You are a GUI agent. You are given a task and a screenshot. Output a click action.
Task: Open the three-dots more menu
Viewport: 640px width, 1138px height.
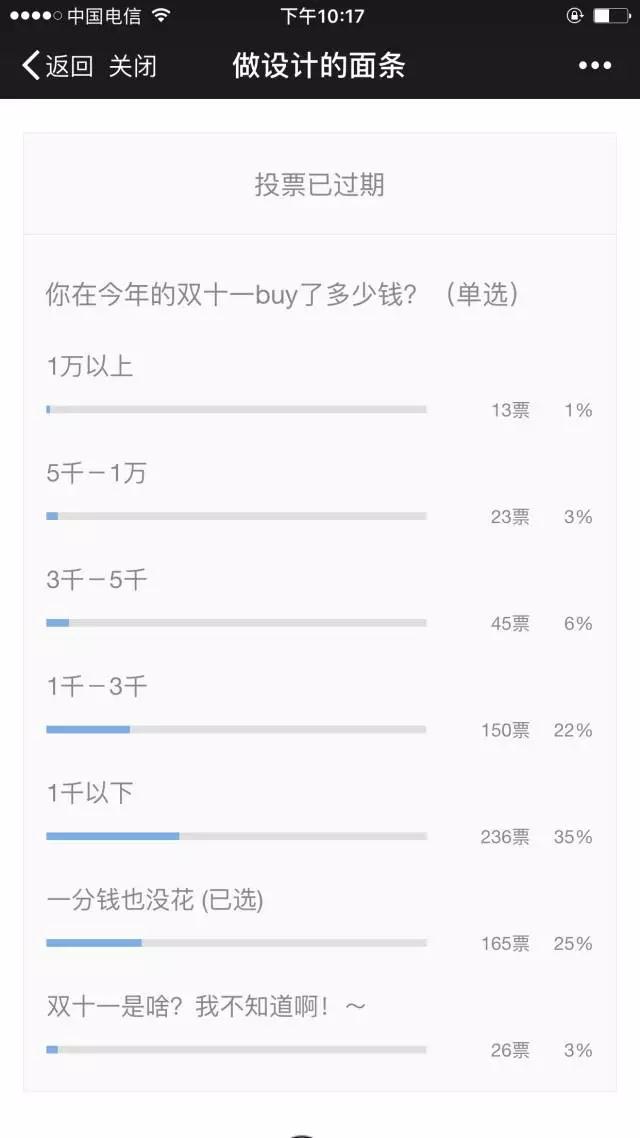595,66
